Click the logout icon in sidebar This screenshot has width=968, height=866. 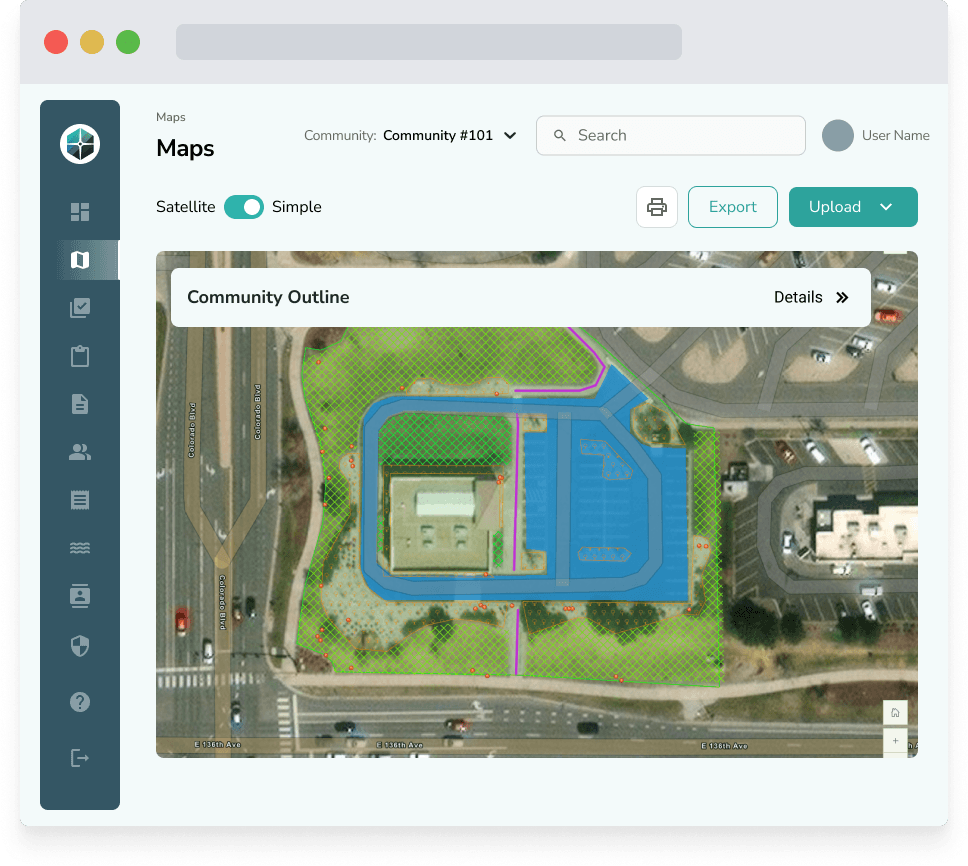(x=80, y=758)
